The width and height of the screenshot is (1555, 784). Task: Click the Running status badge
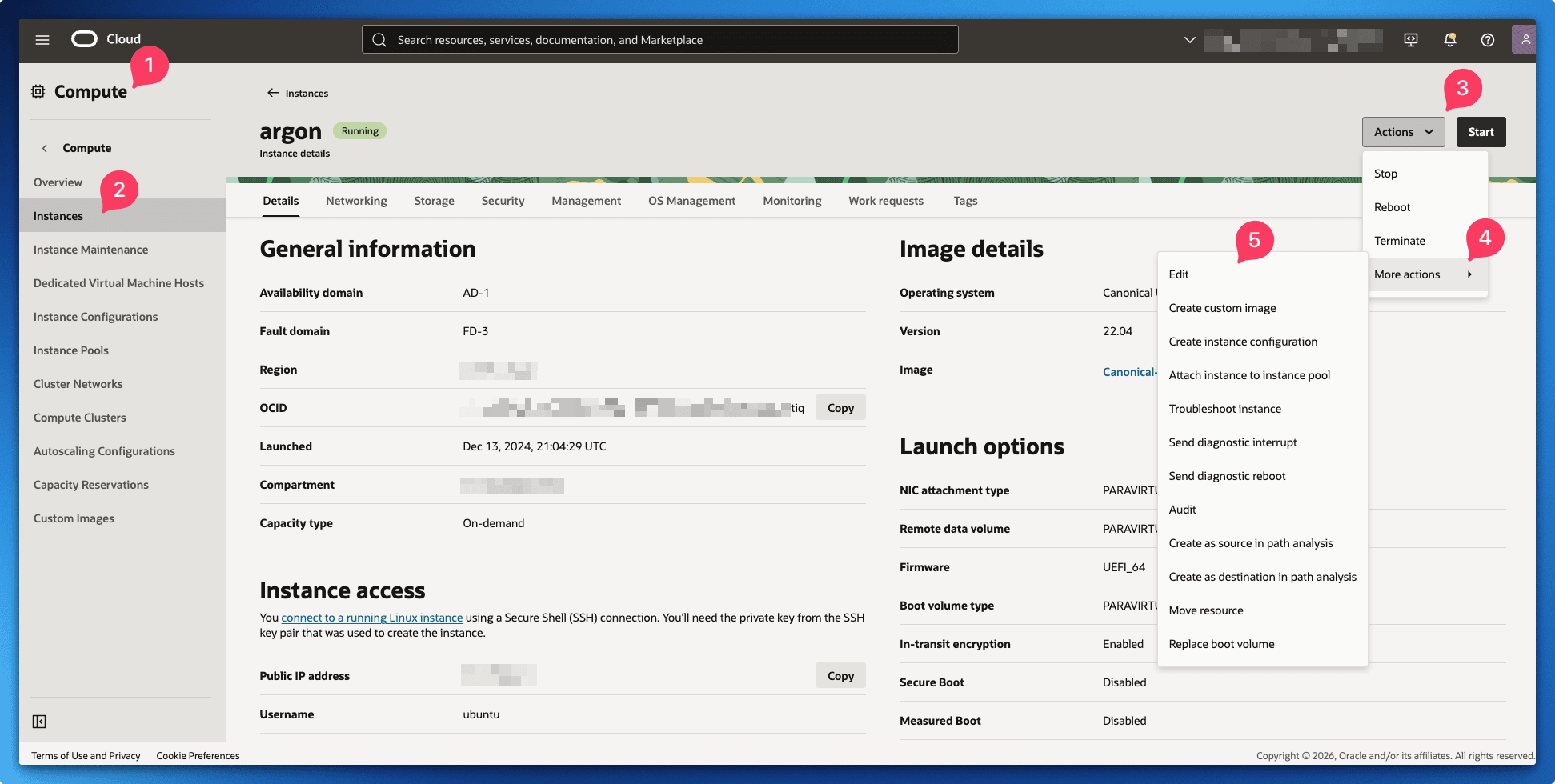pyautogui.click(x=359, y=131)
